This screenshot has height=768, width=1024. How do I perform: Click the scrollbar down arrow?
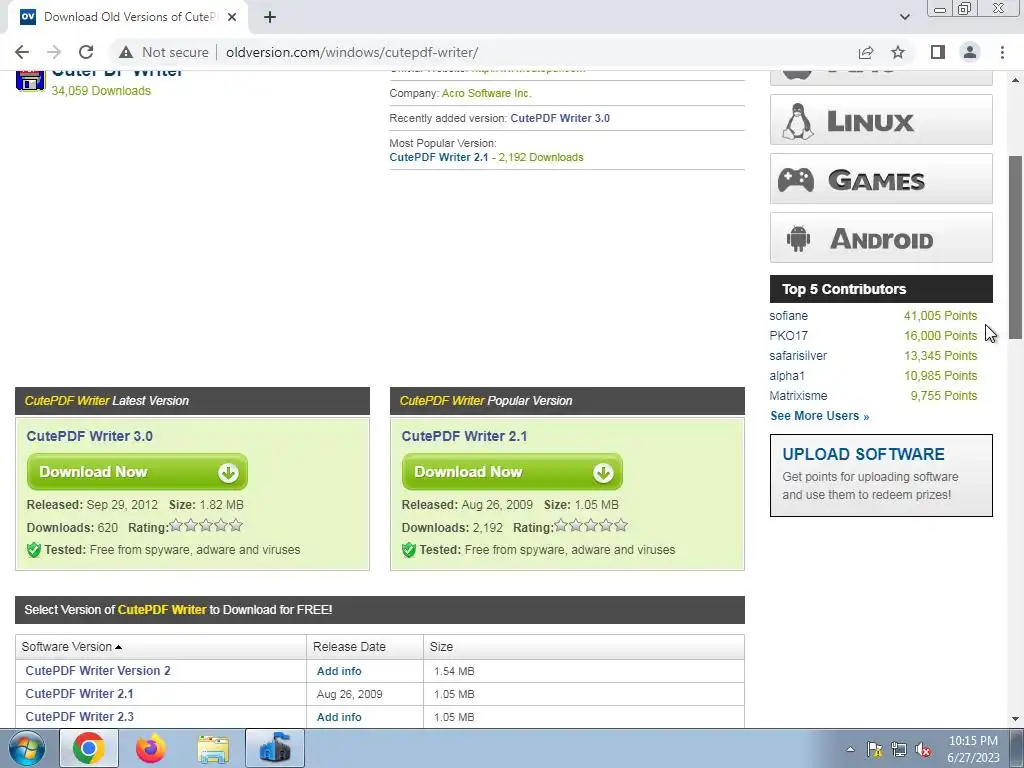click(x=1016, y=719)
